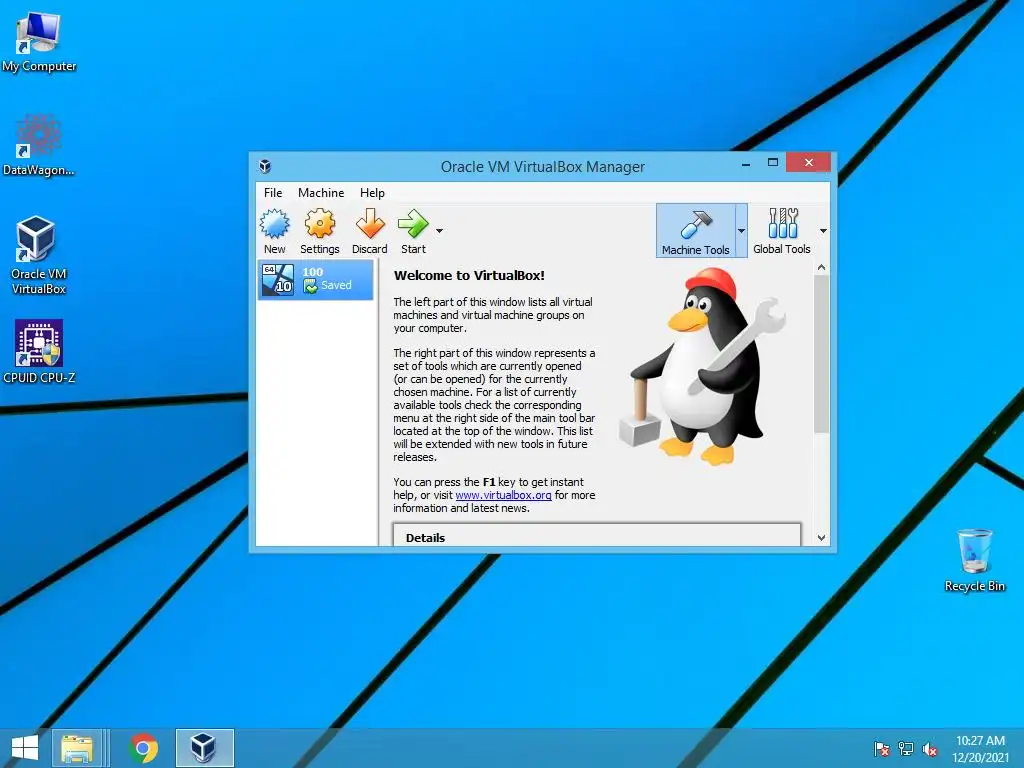Click the Saved state icon of VM 100
Image resolution: width=1024 pixels, height=768 pixels.
(310, 286)
